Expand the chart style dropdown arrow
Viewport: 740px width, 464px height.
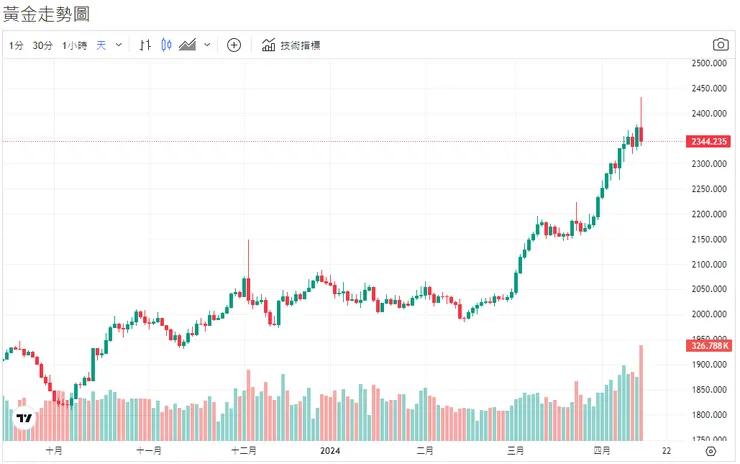(207, 45)
